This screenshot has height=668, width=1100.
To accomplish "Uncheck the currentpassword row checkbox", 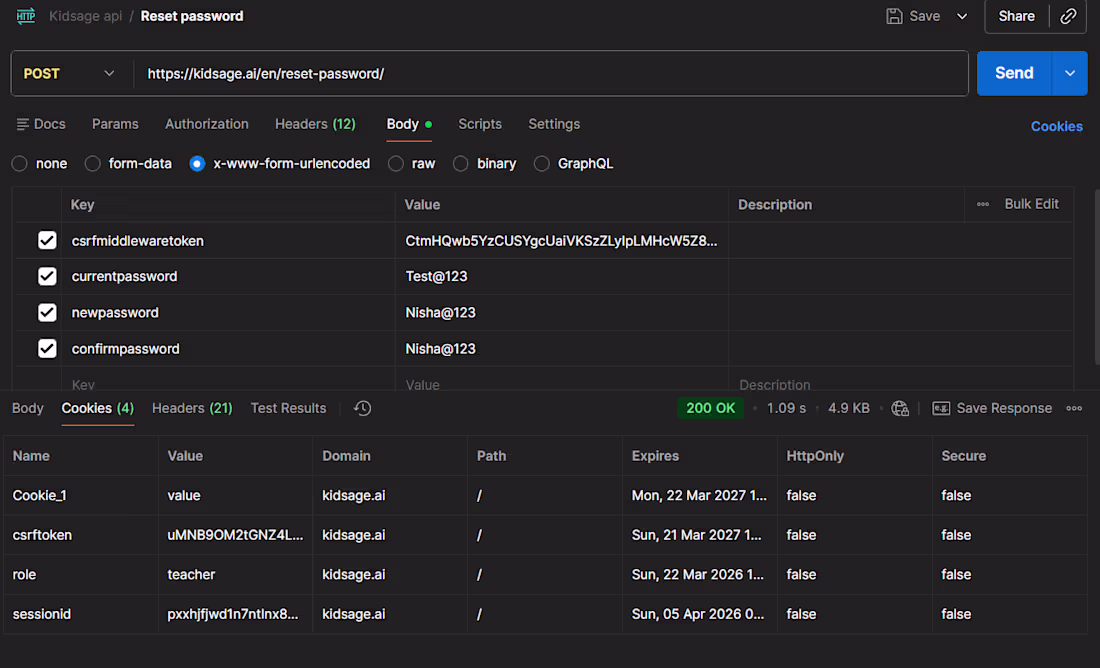I will [x=47, y=276].
